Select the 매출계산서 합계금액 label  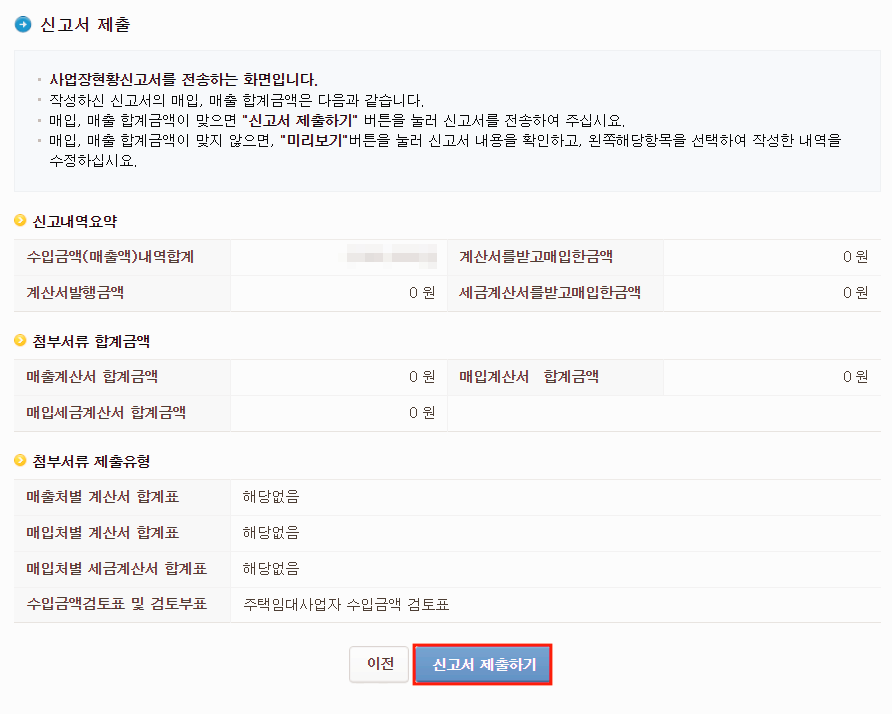90,377
